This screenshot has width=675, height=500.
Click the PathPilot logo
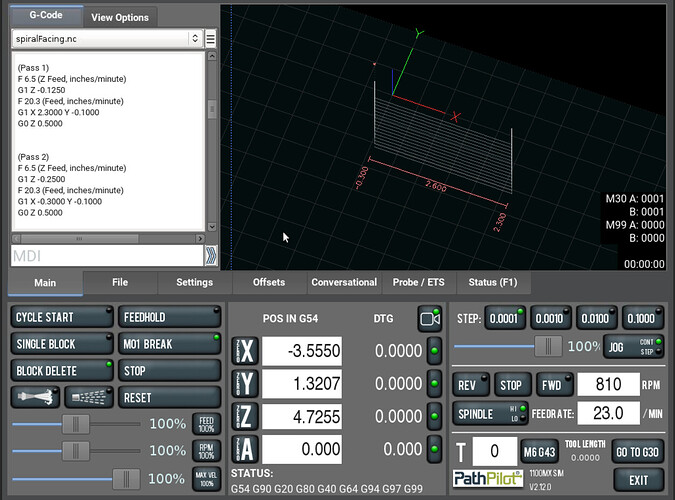[x=488, y=478]
